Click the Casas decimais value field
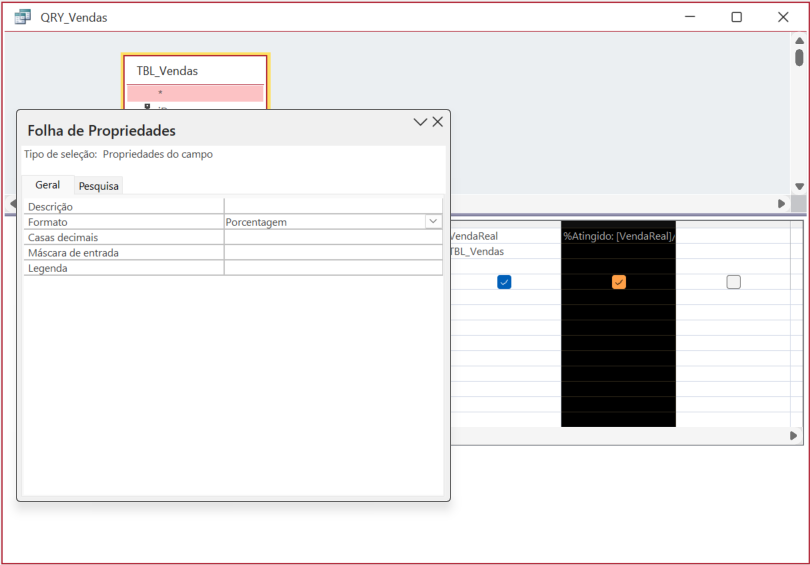 [332, 238]
